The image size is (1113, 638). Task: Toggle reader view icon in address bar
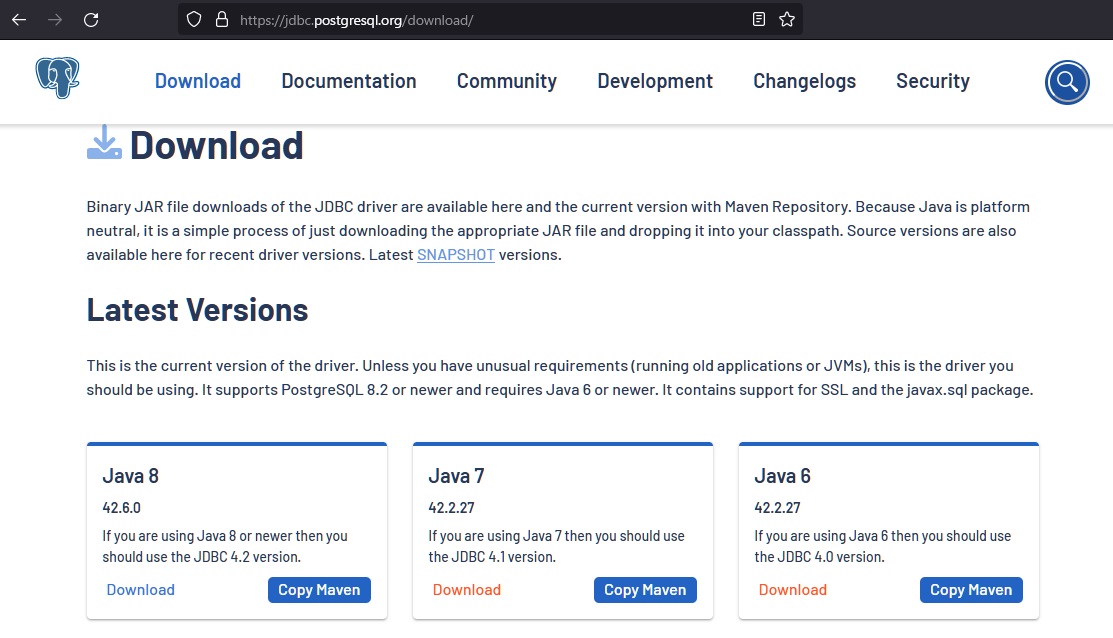(x=759, y=19)
